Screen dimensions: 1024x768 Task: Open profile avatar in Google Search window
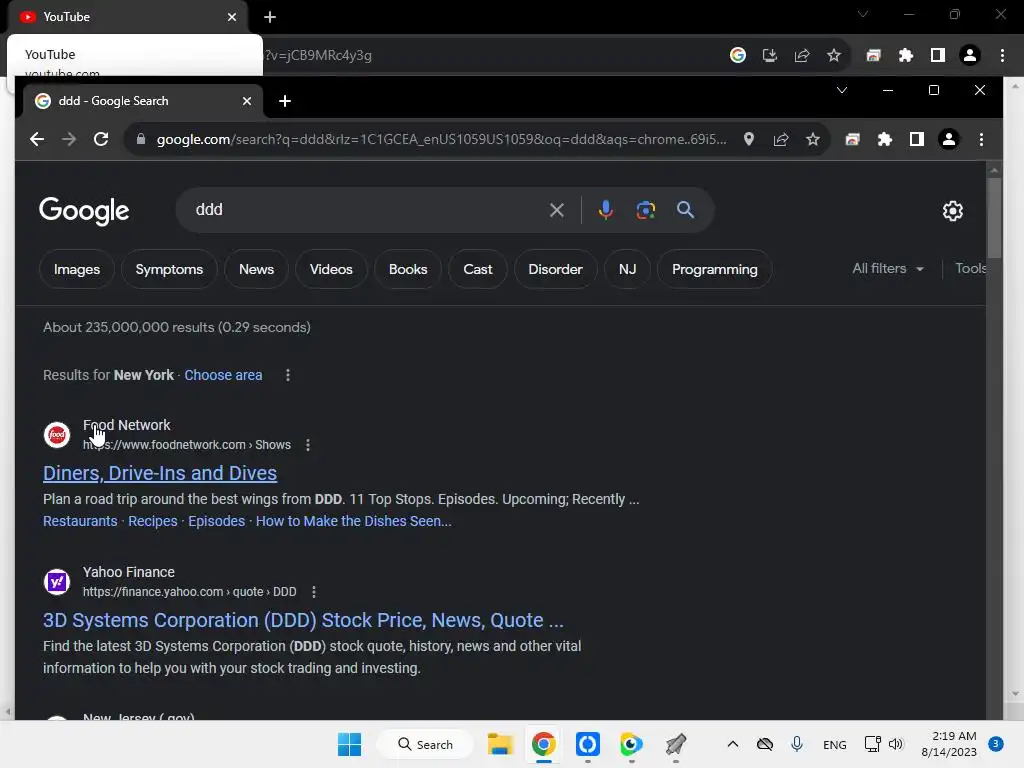pos(948,139)
